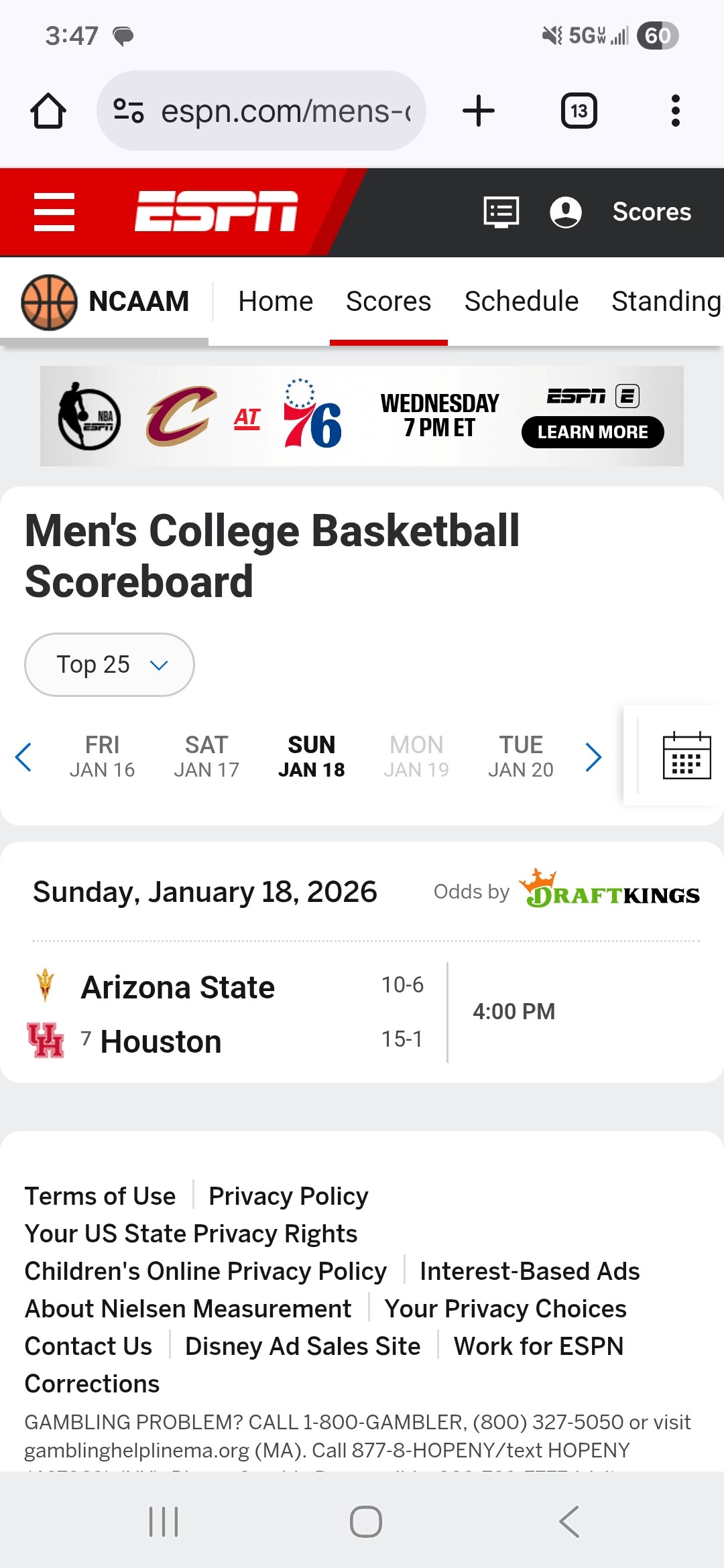Image resolution: width=724 pixels, height=1568 pixels.
Task: Open a new browser tab
Action: tap(479, 111)
